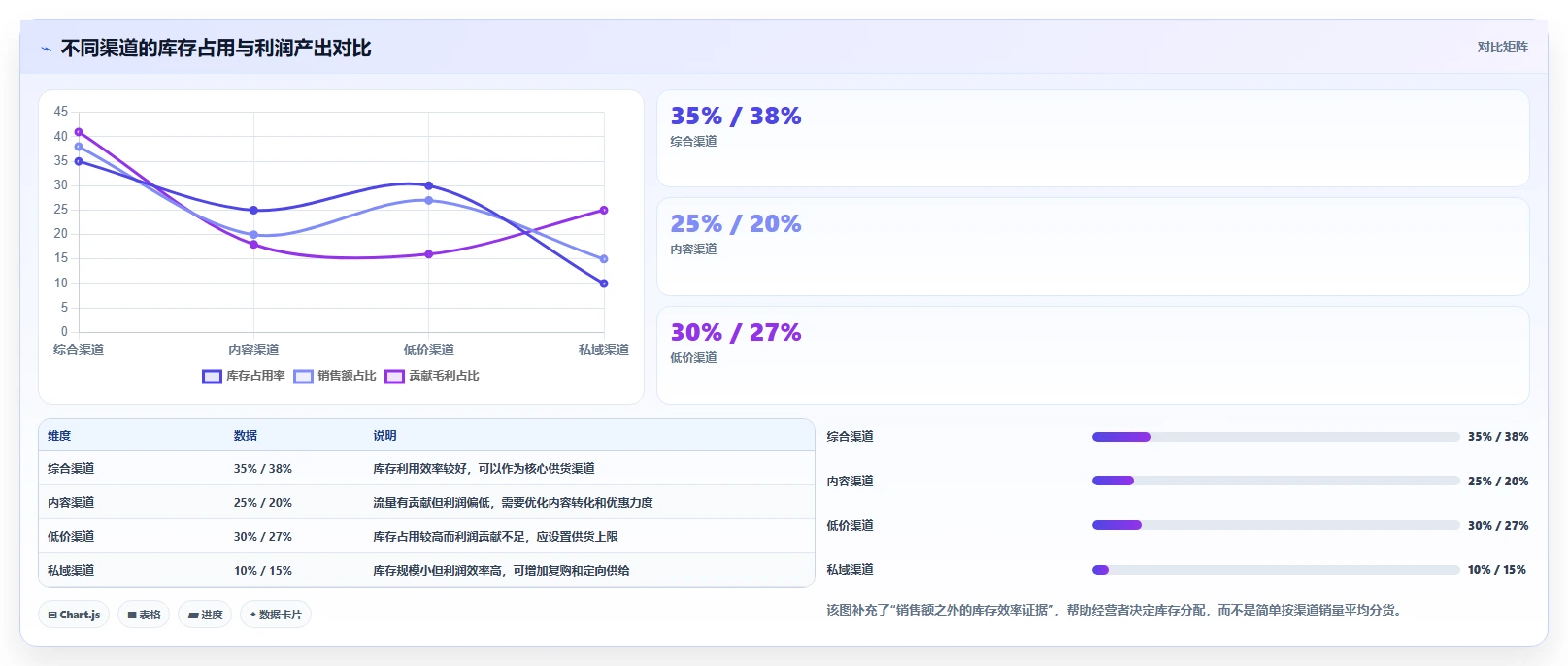
Task: Click the 30% / 27% 低价渠道 data card
Action: 1093,355
